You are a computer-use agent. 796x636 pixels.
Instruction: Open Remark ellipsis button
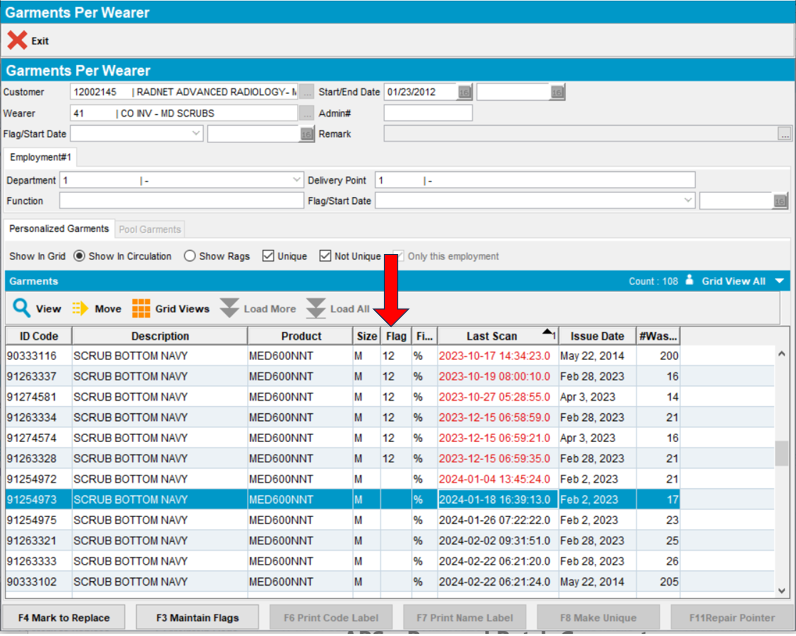coord(785,134)
